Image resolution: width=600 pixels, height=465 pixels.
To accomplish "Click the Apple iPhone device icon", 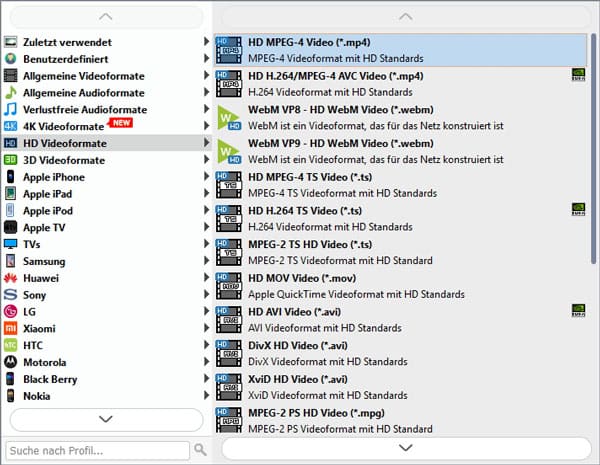I will click(11, 177).
